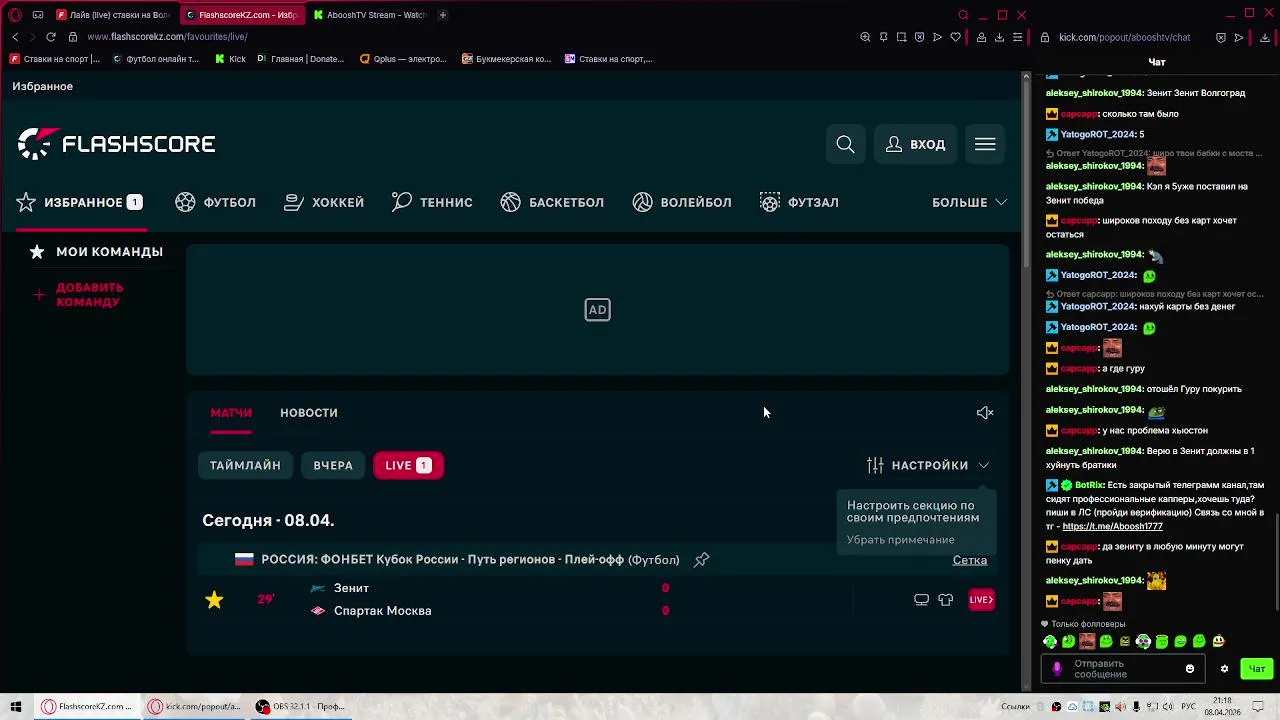
Task: Focus the flashscorekz.com address bar
Action: pyautogui.click(x=167, y=37)
